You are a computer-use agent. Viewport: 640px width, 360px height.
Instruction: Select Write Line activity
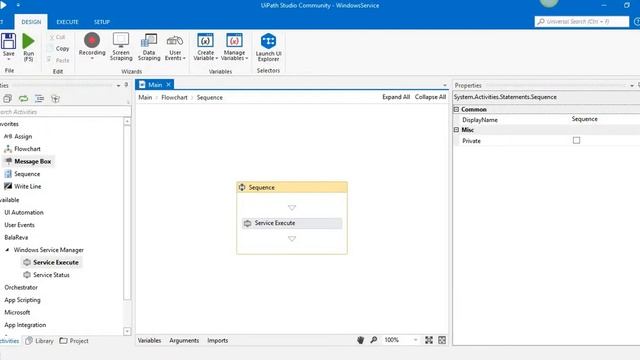[x=23, y=187]
